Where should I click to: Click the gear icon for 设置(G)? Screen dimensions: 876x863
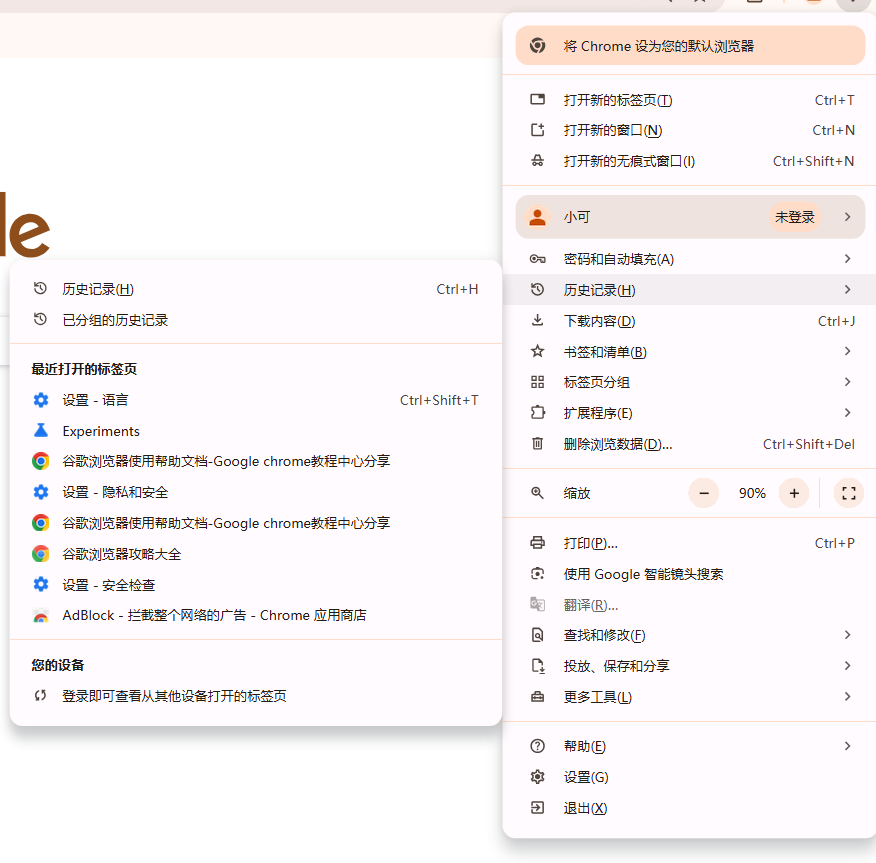(x=537, y=776)
